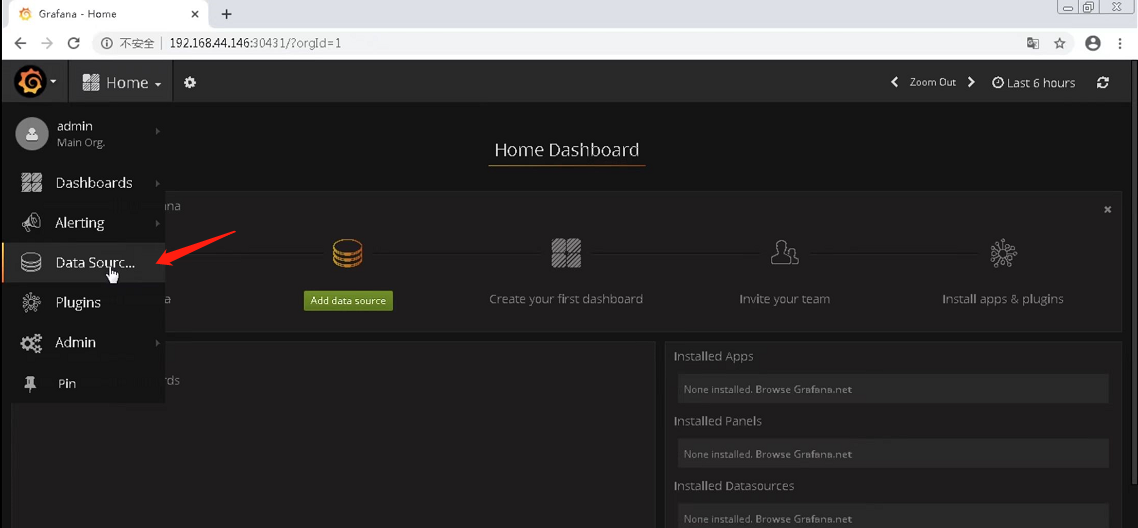This screenshot has width=1138, height=528.
Task: Click the Pin pushpin icon
Action: 30,384
